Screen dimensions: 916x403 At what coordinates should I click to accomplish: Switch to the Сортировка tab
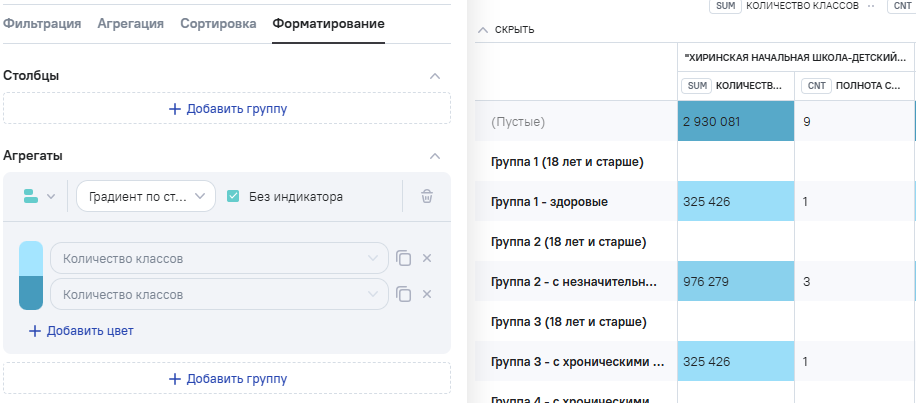[x=218, y=23]
